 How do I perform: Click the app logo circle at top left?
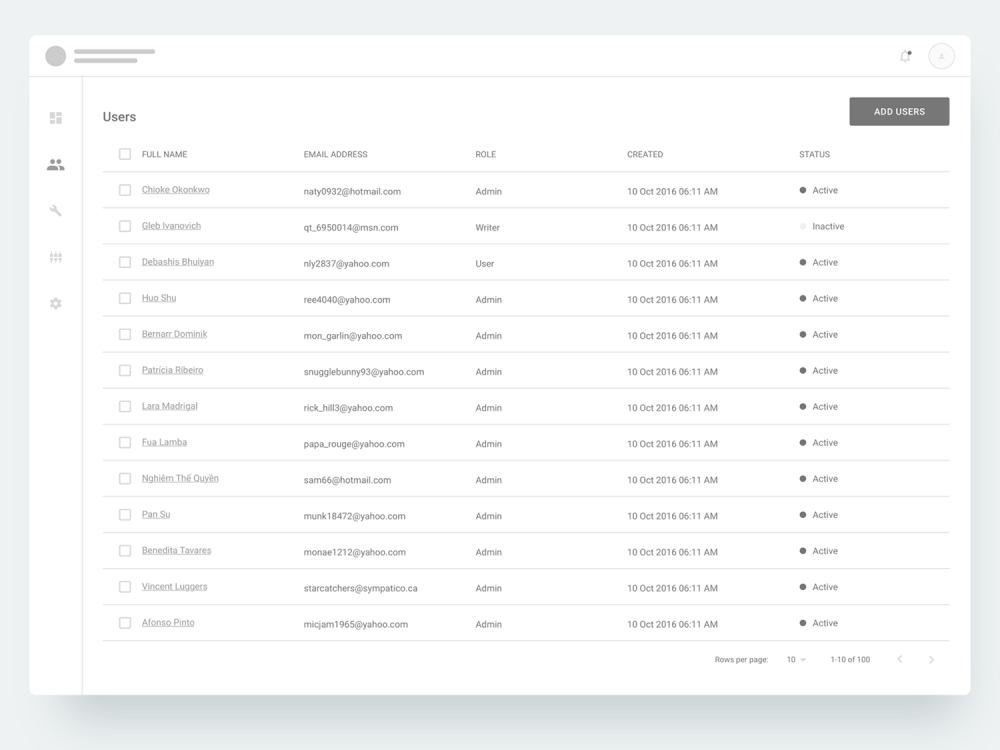pos(56,56)
